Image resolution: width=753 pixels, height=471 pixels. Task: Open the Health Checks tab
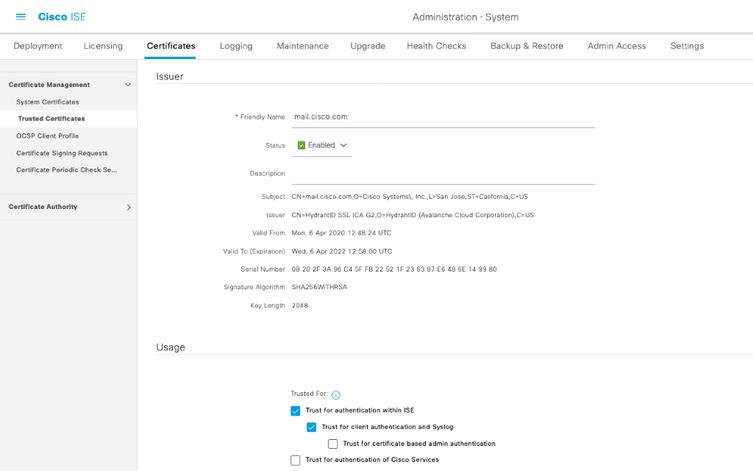(436, 46)
